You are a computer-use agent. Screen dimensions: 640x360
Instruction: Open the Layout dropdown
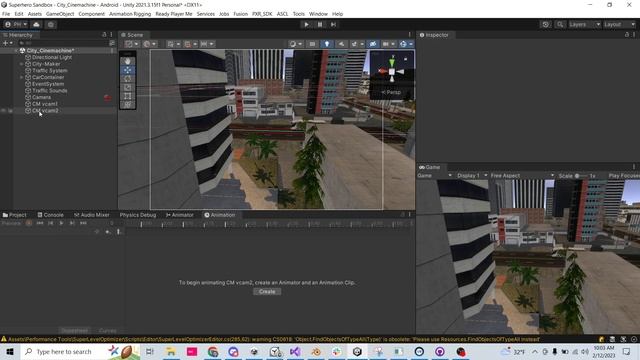point(619,24)
